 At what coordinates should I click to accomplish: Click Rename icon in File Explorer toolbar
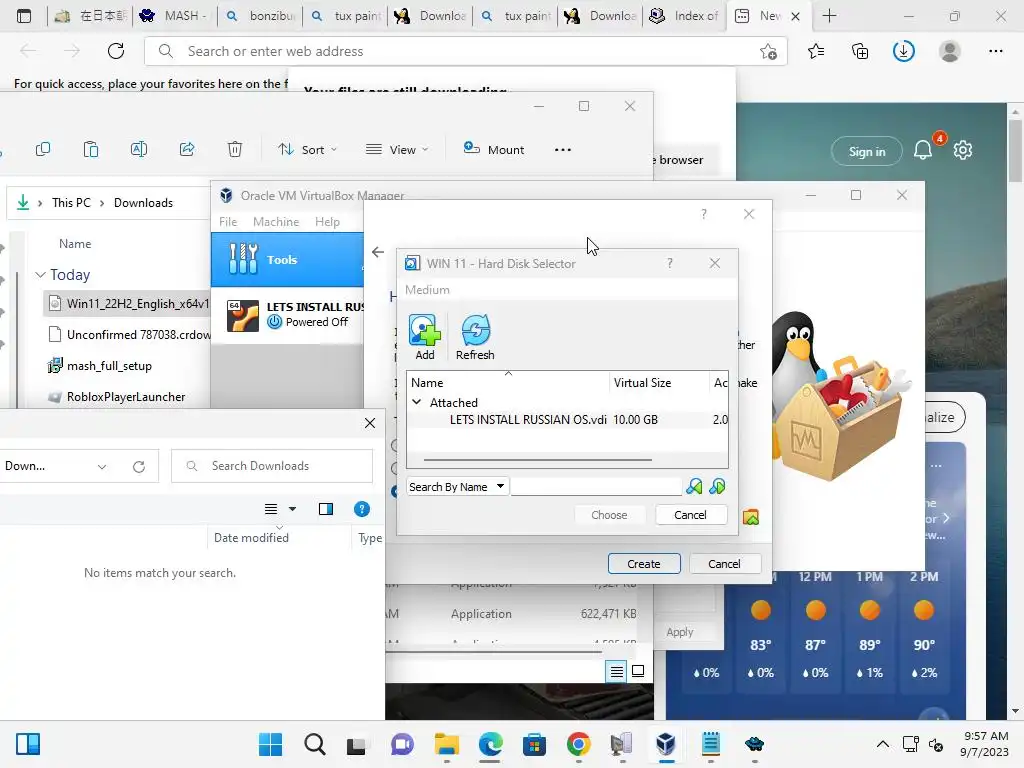coord(138,150)
